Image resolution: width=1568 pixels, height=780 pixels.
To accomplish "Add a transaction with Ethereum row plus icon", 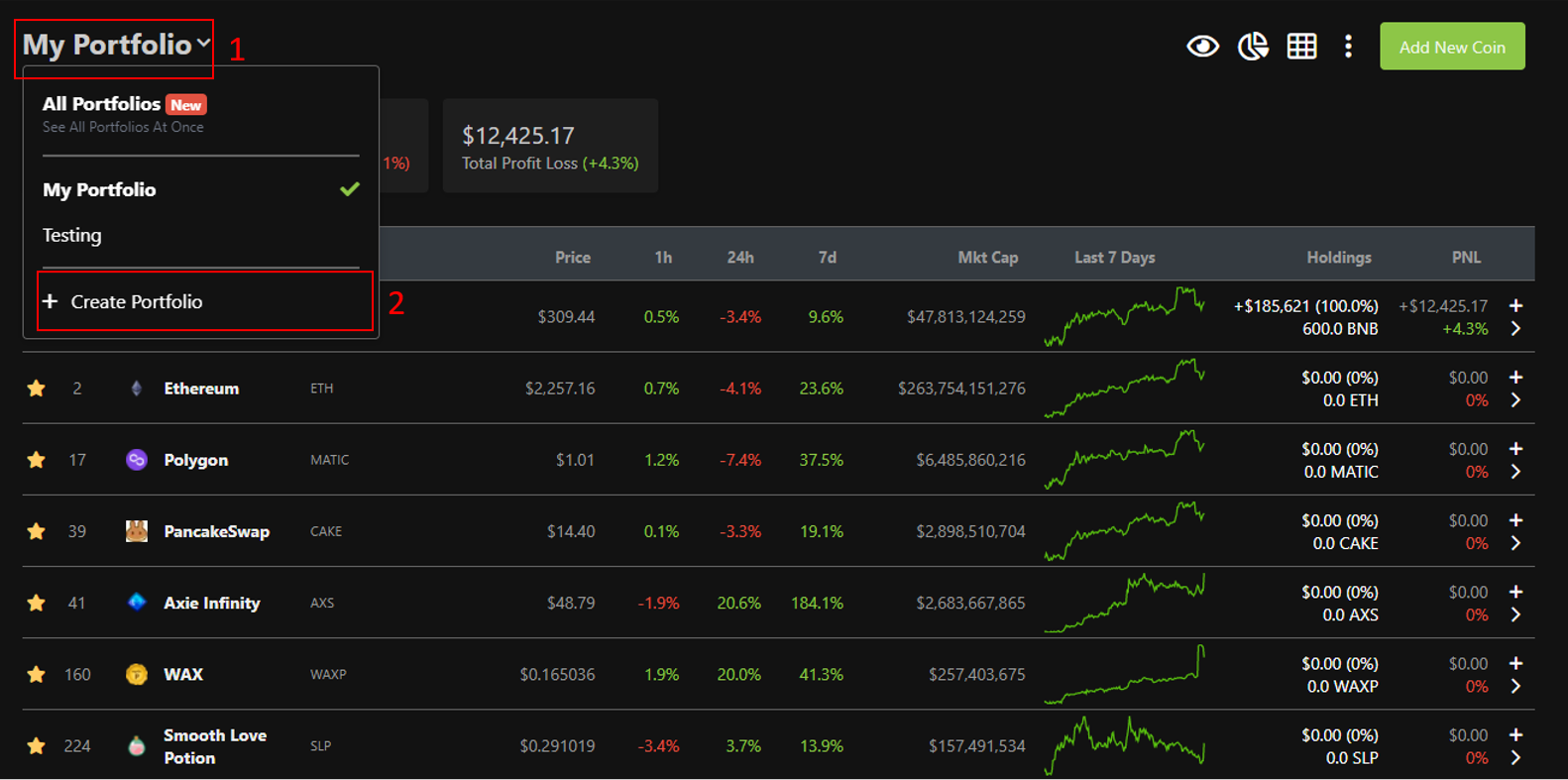I will pos(1515,377).
